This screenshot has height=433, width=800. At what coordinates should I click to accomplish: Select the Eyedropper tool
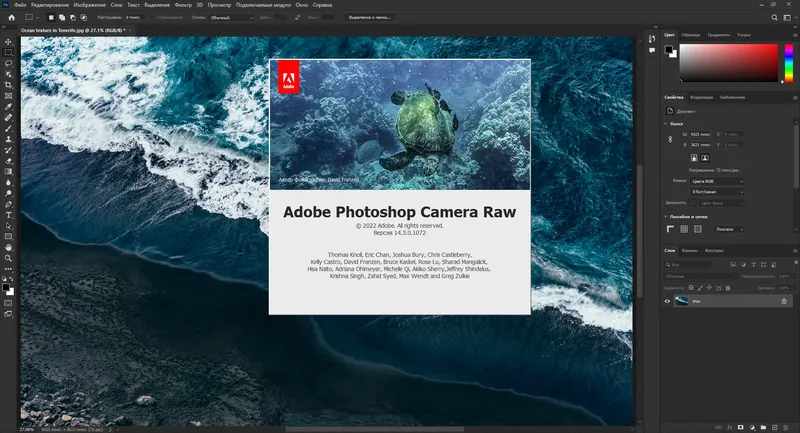point(8,106)
